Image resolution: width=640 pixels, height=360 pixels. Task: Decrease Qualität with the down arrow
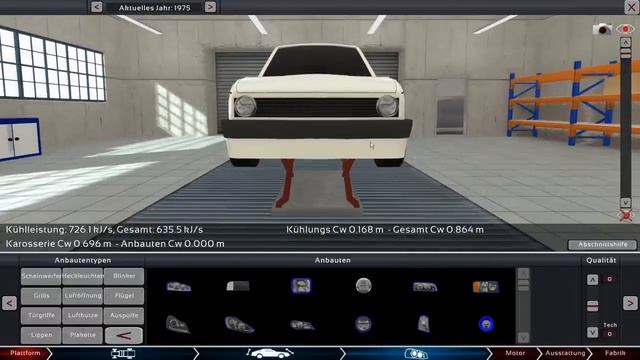(x=593, y=333)
